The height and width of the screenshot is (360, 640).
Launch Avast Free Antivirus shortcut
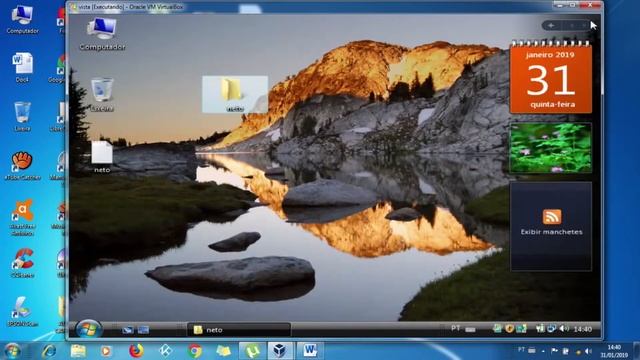[22, 217]
